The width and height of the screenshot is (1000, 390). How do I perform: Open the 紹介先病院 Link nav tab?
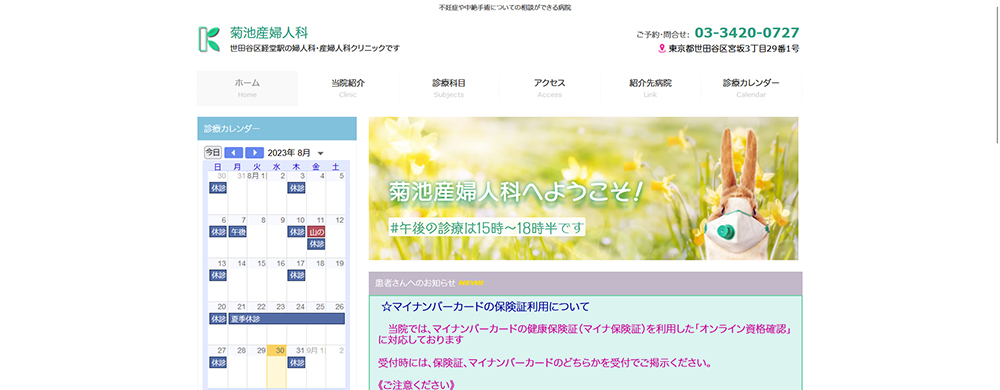click(x=651, y=88)
